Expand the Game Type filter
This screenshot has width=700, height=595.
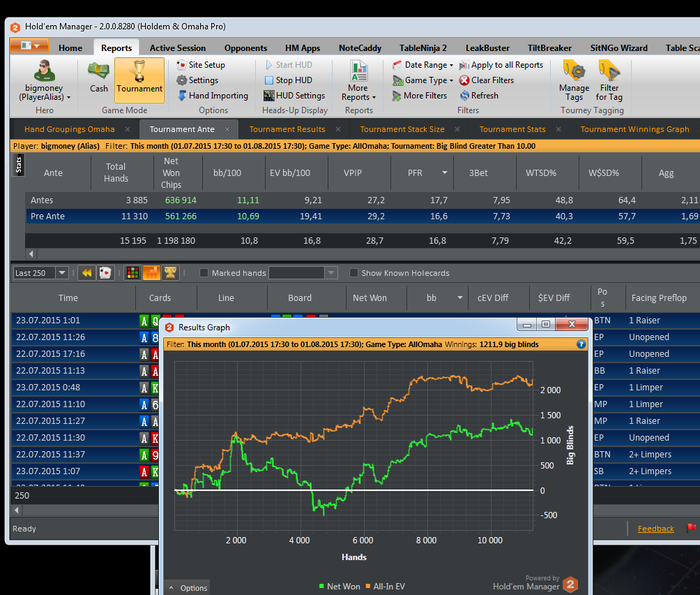coord(423,80)
